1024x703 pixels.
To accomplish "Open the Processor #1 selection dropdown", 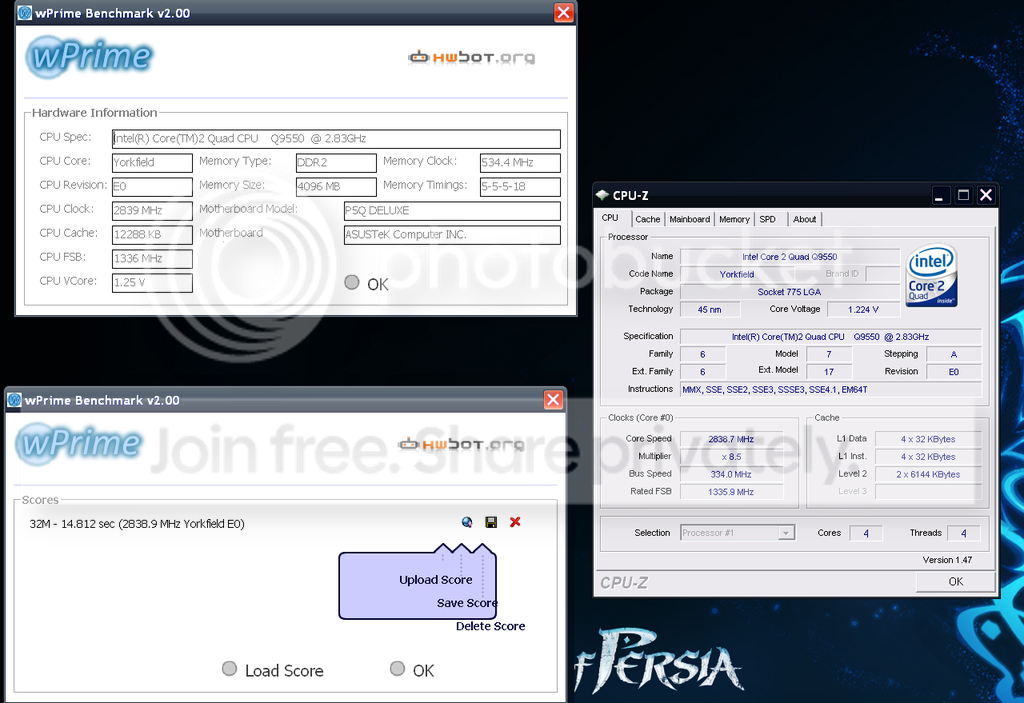I will coord(737,533).
